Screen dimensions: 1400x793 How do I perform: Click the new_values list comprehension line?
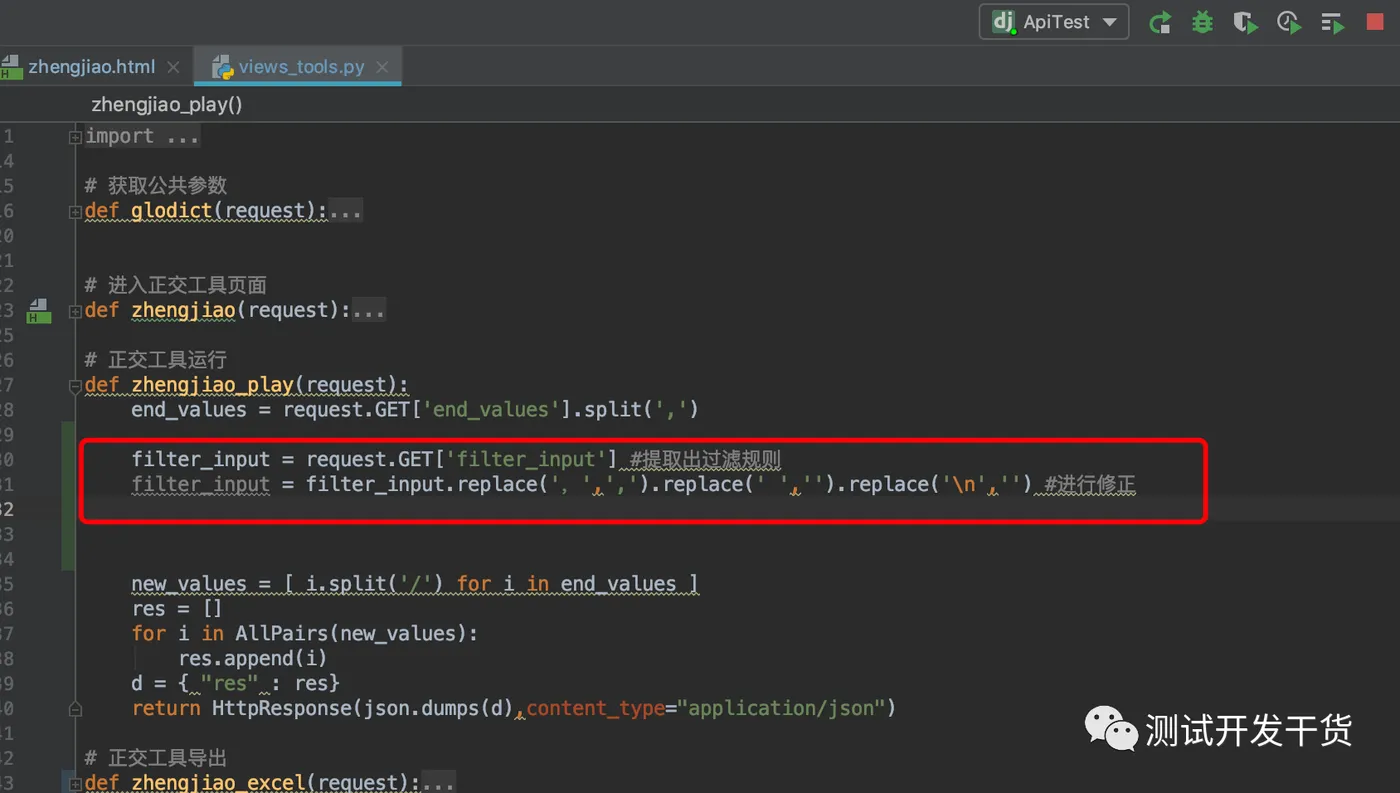pos(415,584)
